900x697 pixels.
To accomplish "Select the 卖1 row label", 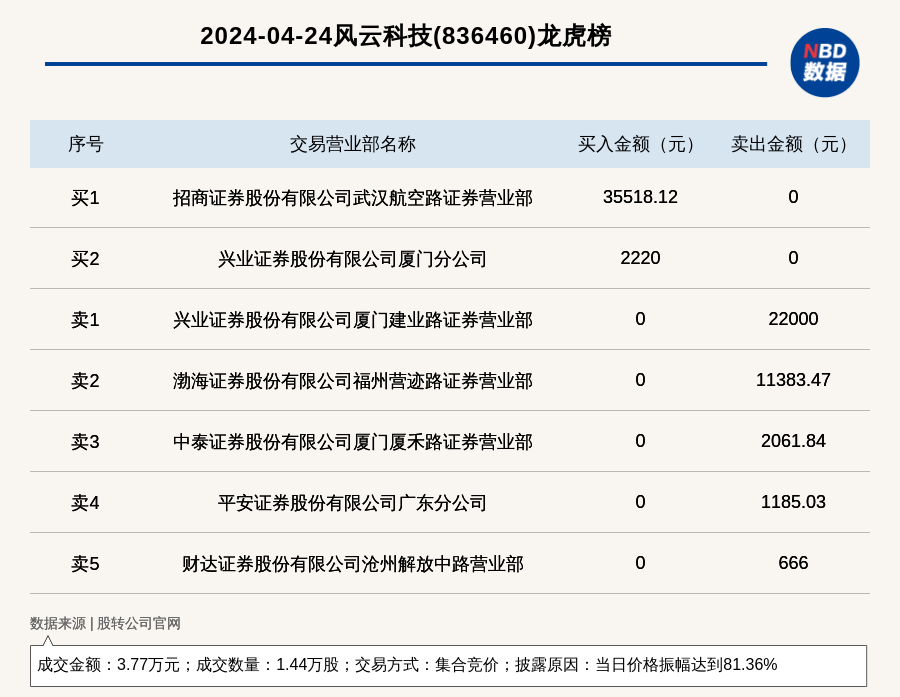I will point(85,320).
